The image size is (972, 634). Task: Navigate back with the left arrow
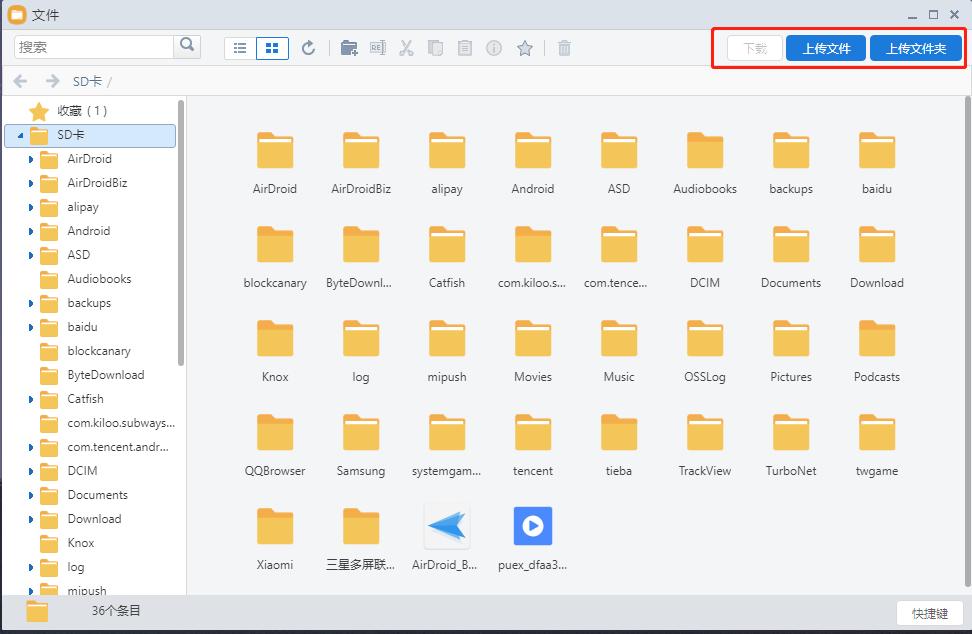pyautogui.click(x=20, y=81)
